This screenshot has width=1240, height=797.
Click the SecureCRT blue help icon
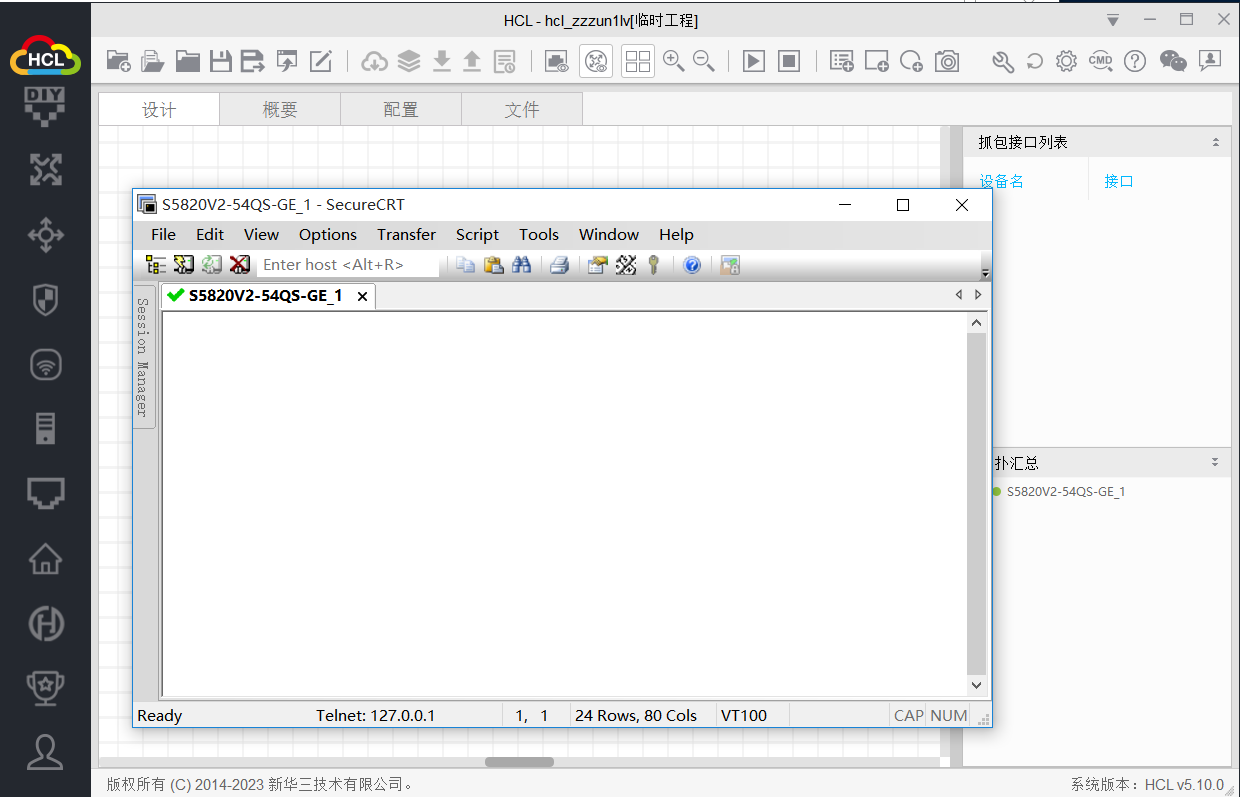(692, 265)
